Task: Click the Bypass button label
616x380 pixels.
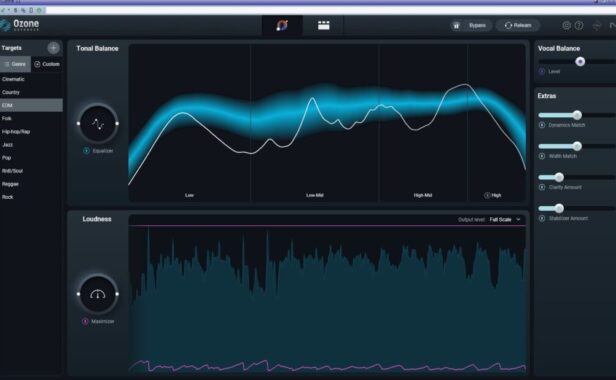Action: tap(477, 26)
